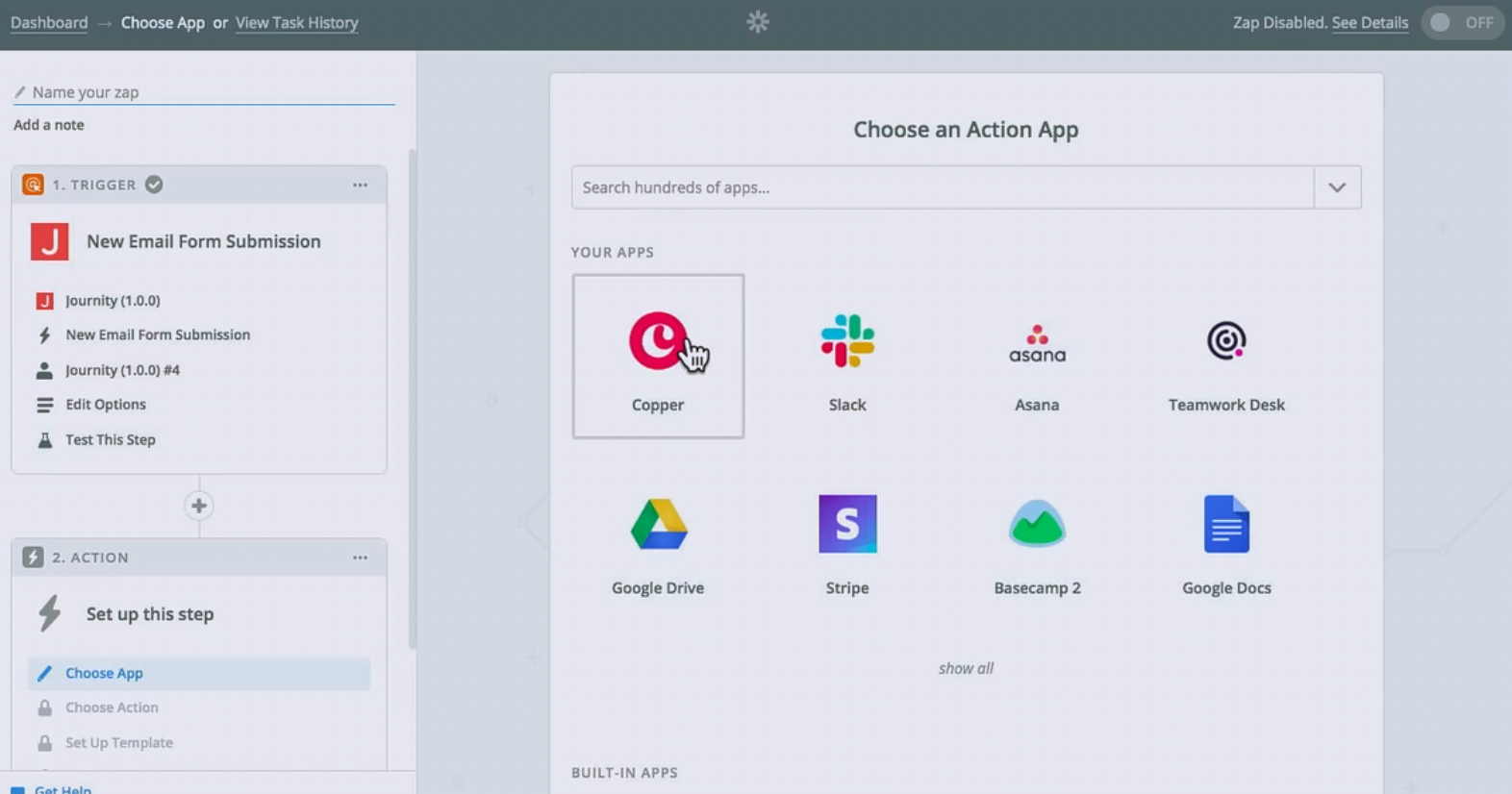Click the lock icon next to Choose Action

pyautogui.click(x=44, y=707)
